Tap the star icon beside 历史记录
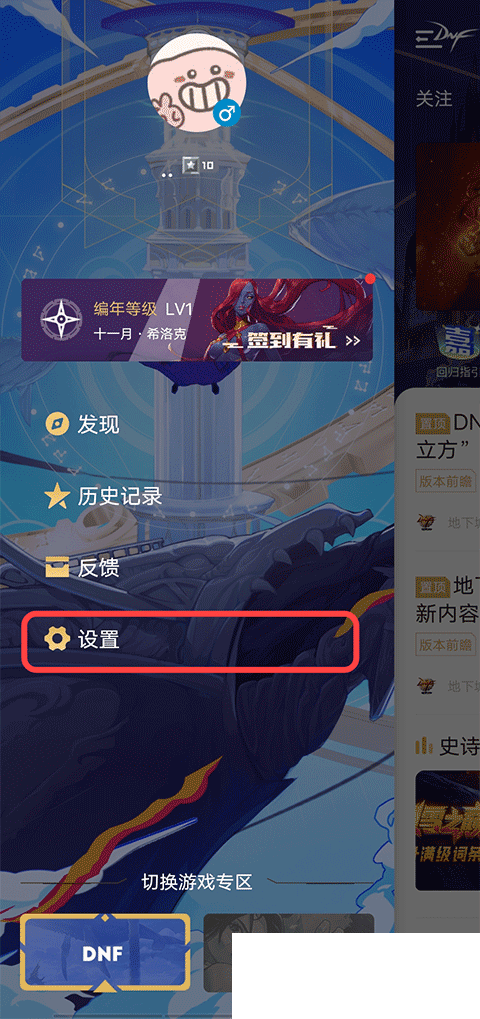Screen dimensions: 480x1019 57,497
